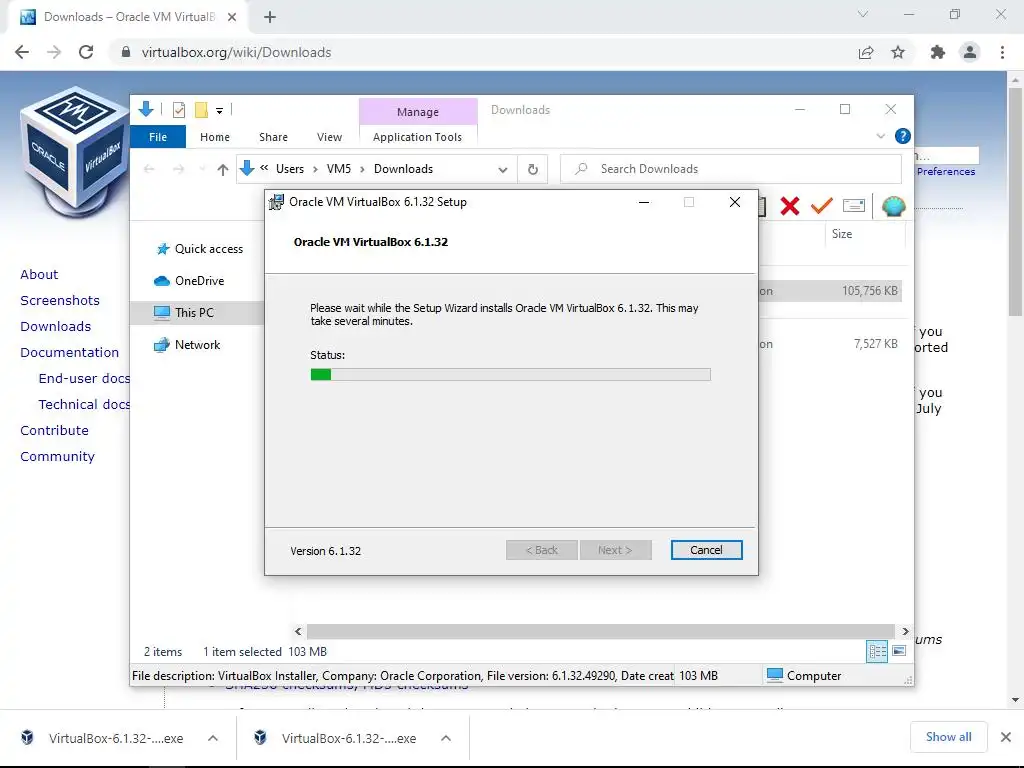
Task: Close the Chrome downloads bar
Action: pyautogui.click(x=1006, y=737)
